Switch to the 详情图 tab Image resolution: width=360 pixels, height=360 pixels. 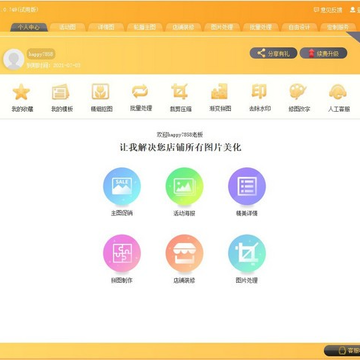click(106, 27)
